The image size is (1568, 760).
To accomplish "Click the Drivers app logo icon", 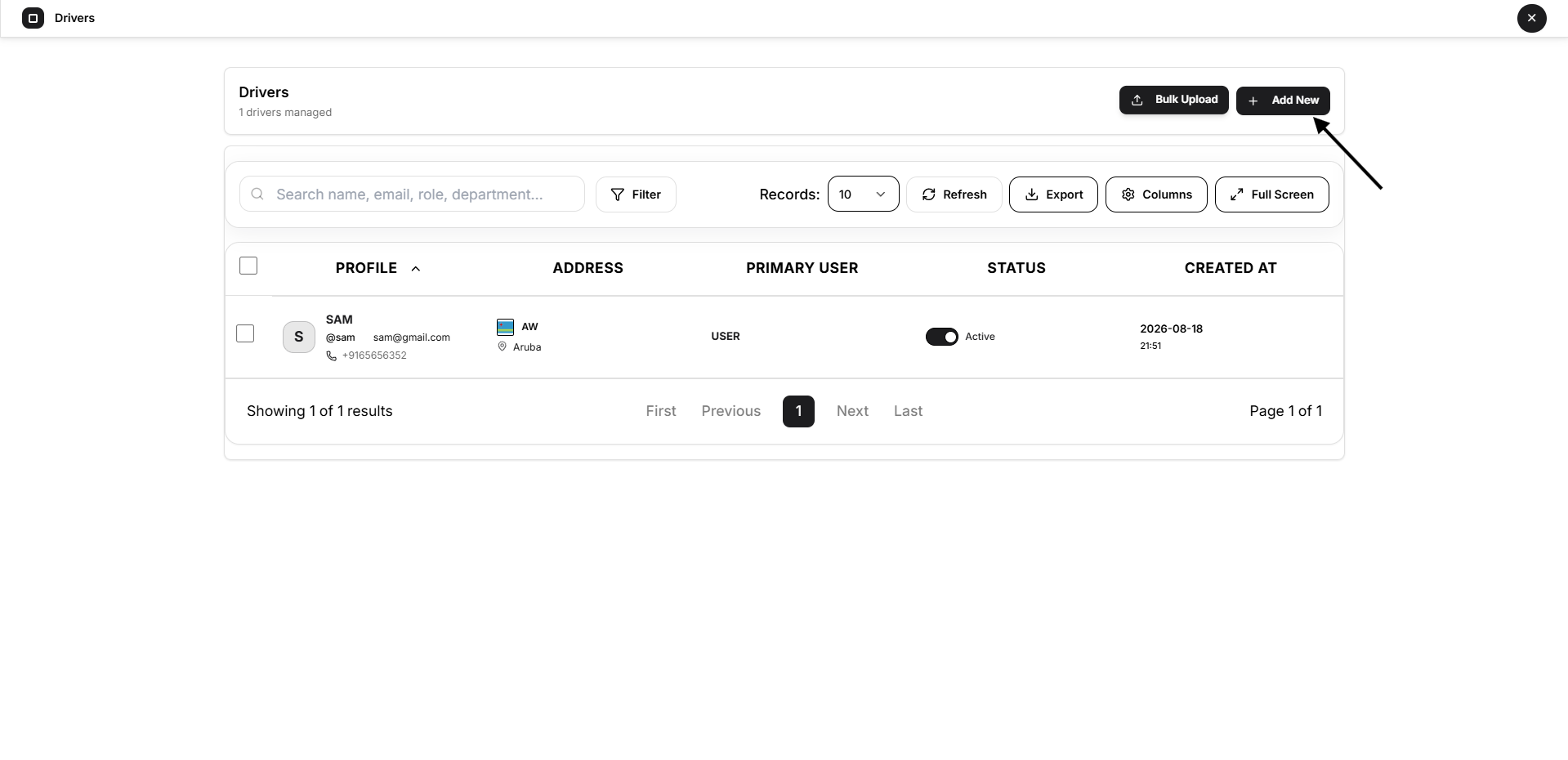I will click(33, 18).
